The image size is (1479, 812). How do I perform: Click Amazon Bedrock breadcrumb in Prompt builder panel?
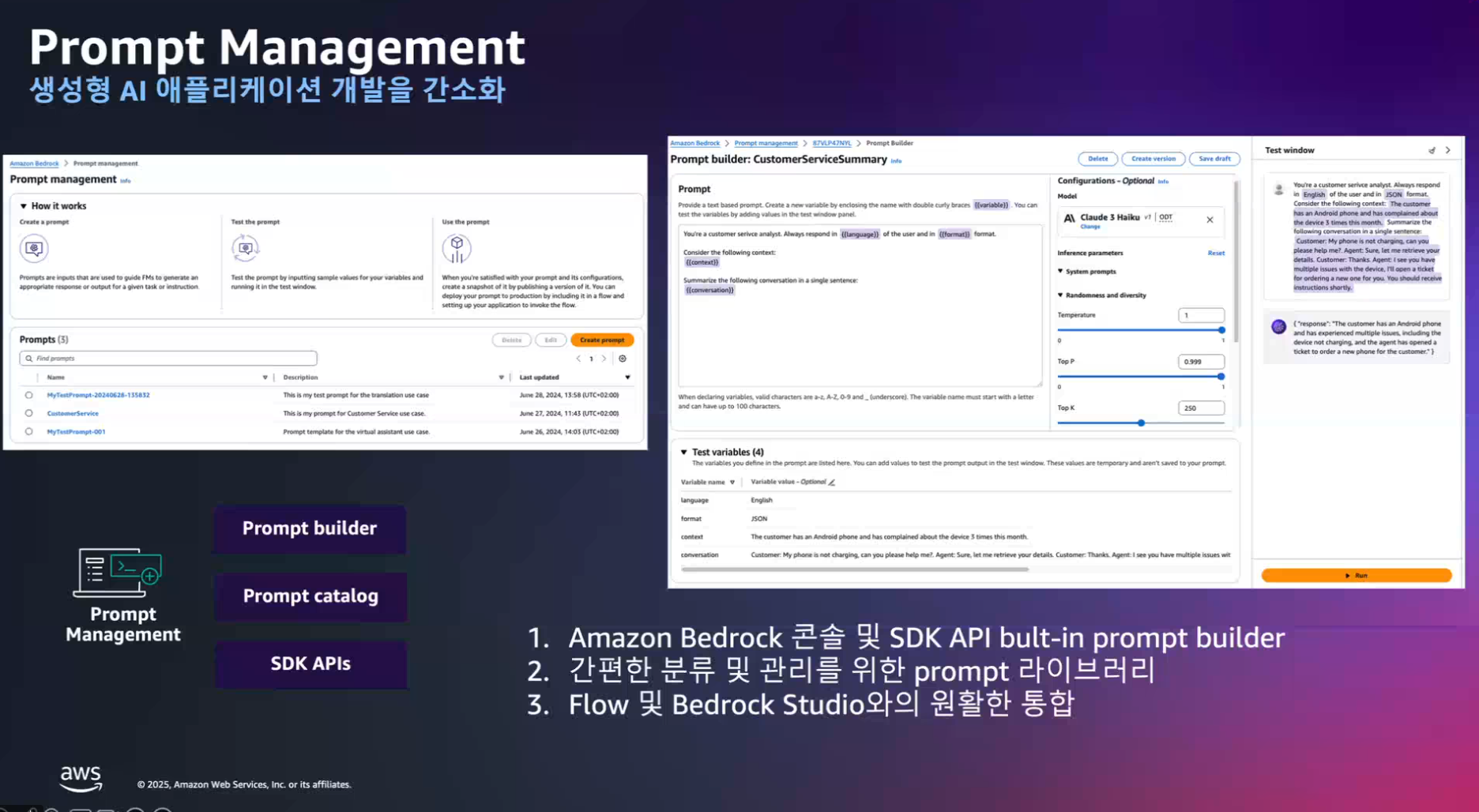694,143
